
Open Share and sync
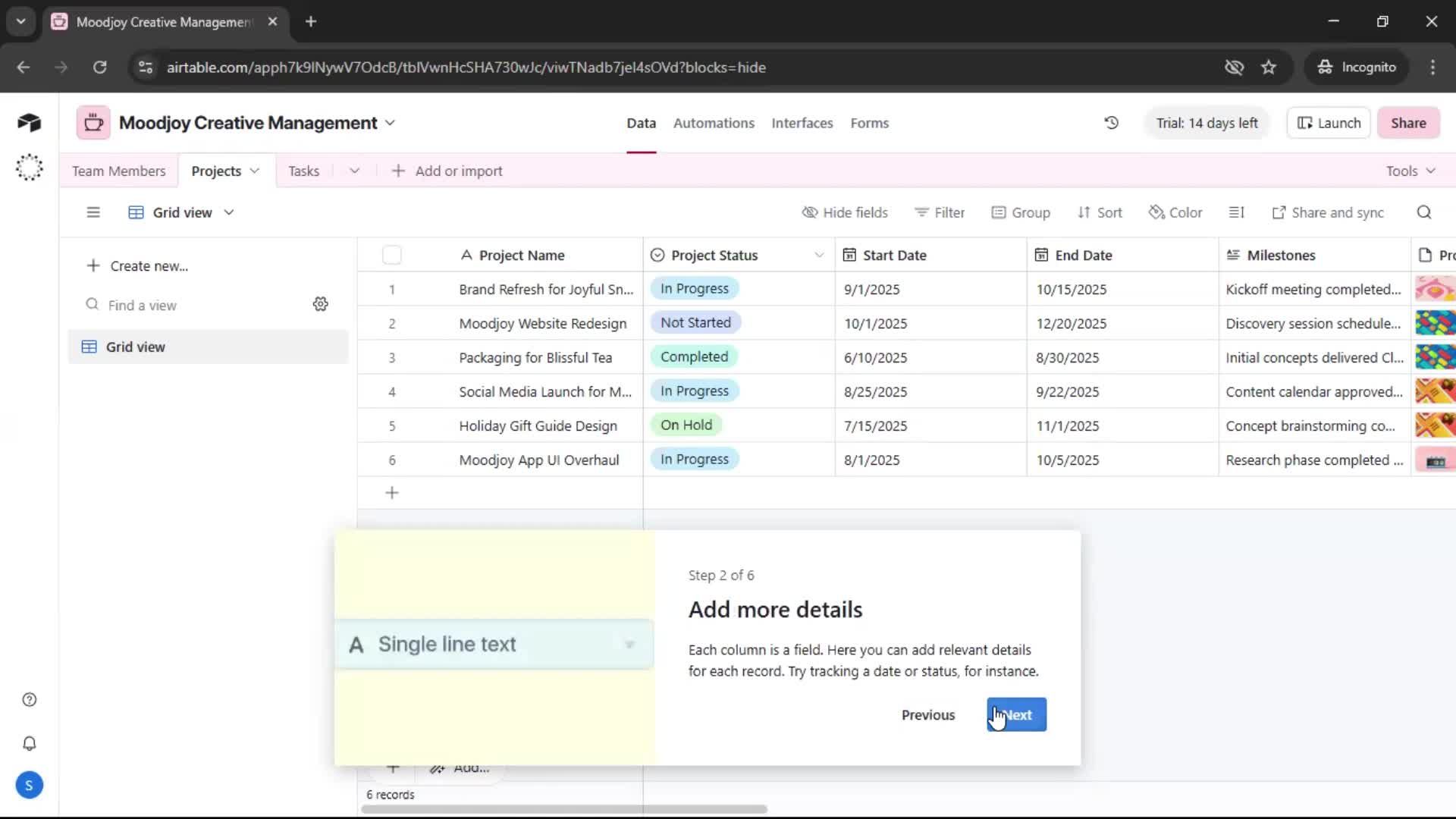point(1328,212)
